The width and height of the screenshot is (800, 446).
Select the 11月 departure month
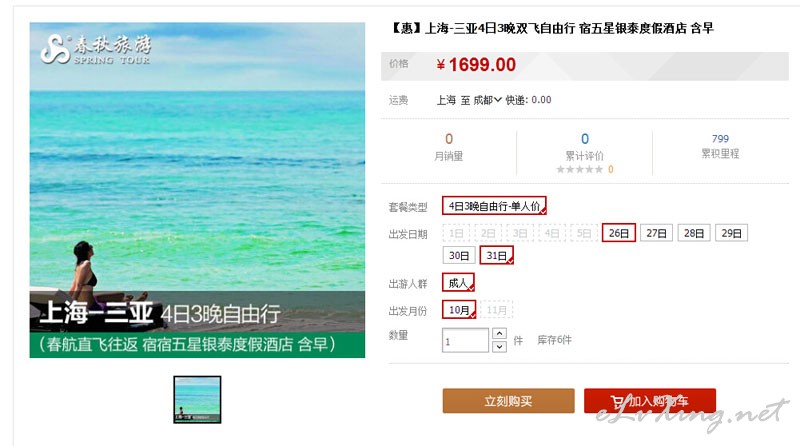pos(496,310)
